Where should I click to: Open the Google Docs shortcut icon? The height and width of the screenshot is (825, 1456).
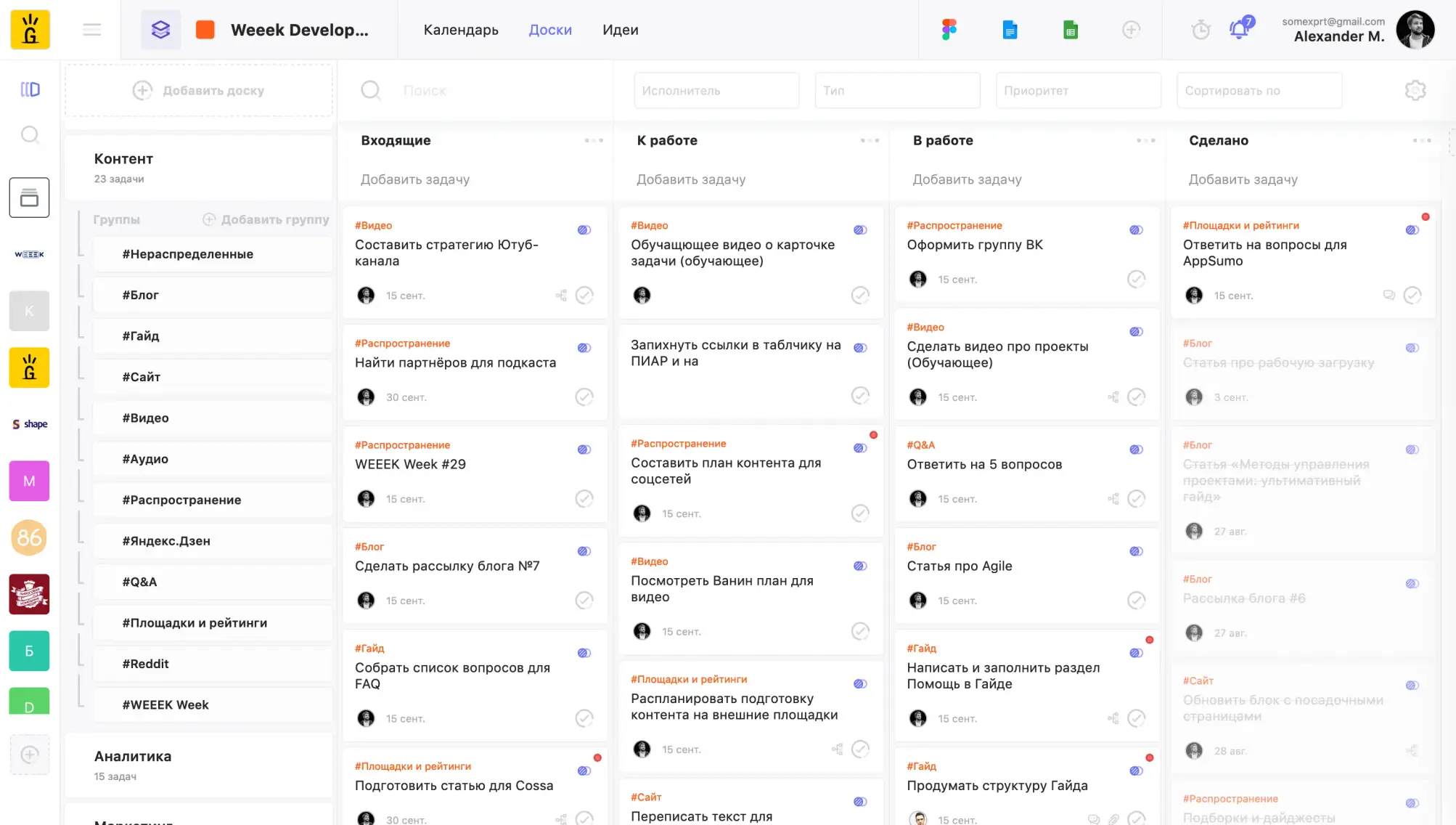coord(1010,30)
